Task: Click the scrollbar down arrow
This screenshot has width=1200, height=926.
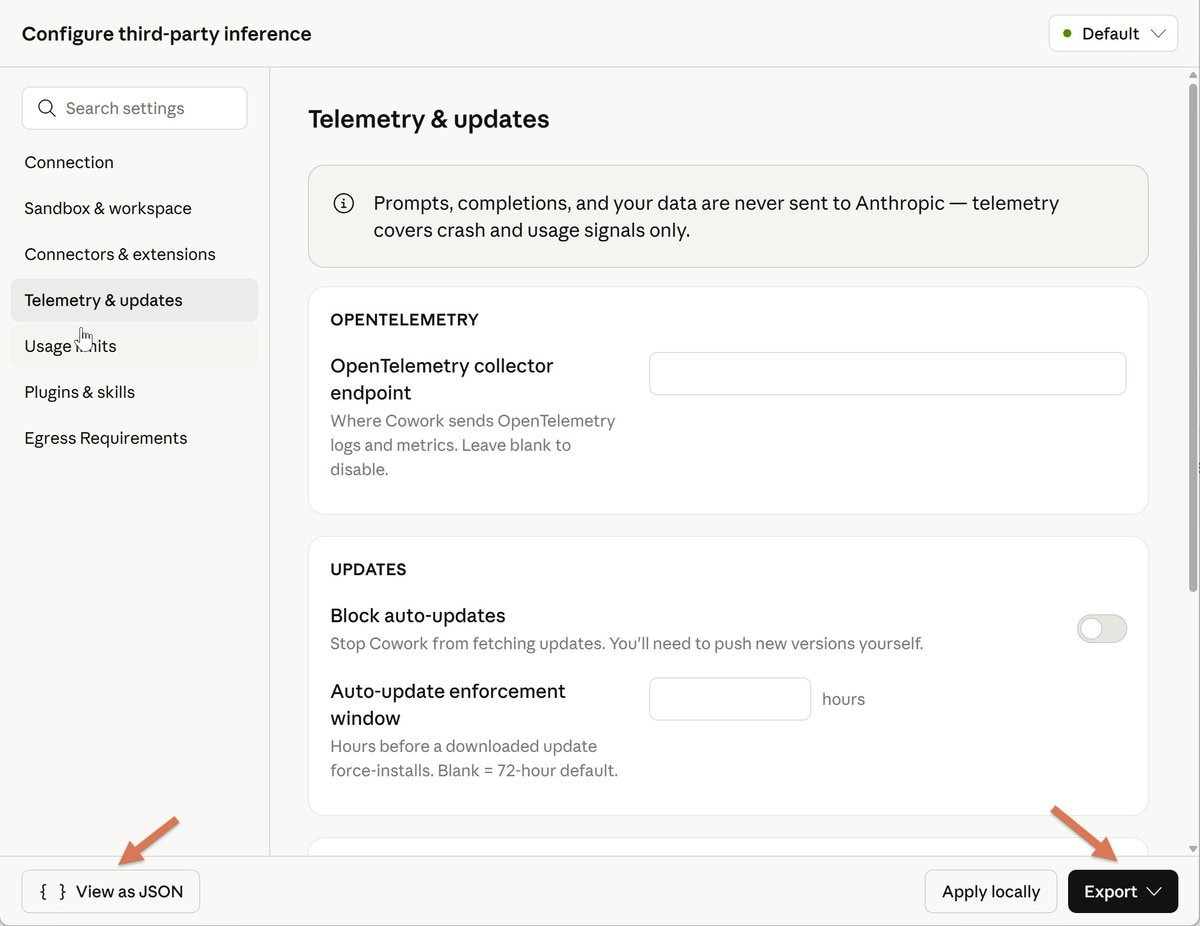Action: click(x=1193, y=849)
